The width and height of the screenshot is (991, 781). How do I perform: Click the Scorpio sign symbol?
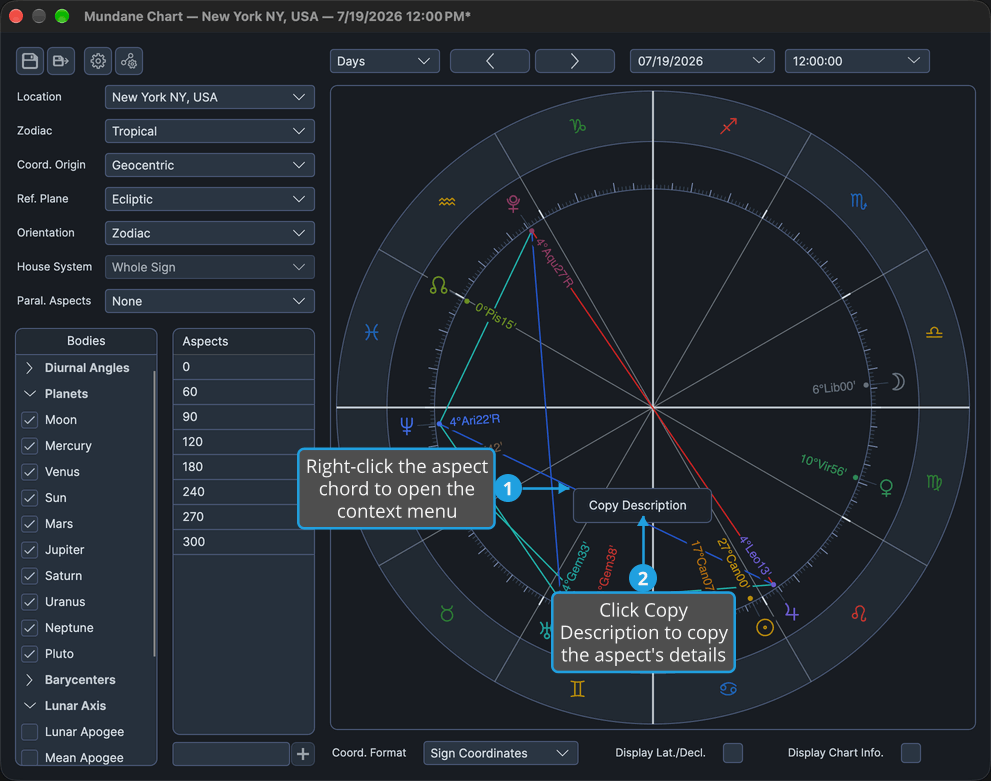[x=858, y=202]
